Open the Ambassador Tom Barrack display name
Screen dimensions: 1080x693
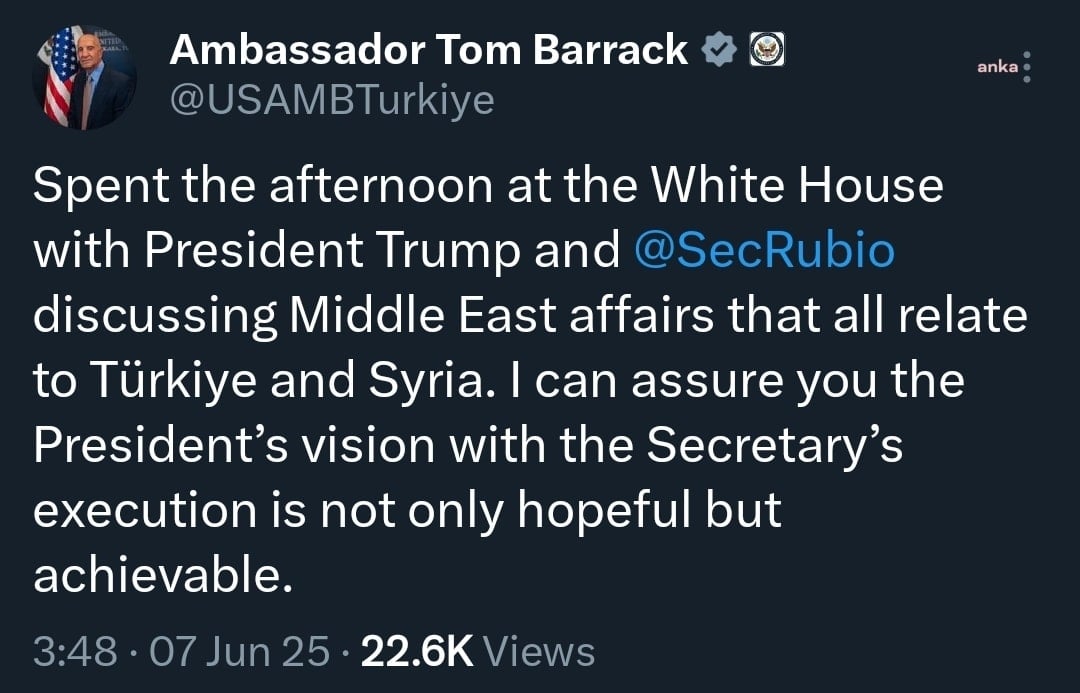pyautogui.click(x=429, y=51)
